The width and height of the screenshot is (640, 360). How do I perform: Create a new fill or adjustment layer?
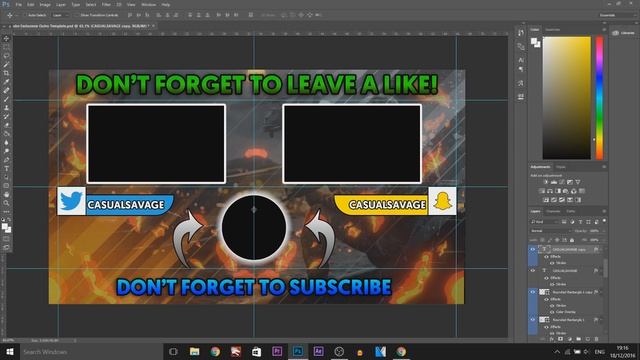pos(569,339)
